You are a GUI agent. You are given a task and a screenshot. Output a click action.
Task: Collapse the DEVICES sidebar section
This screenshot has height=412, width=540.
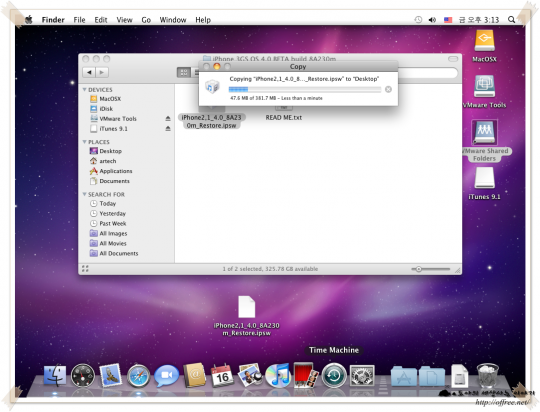(x=84, y=90)
